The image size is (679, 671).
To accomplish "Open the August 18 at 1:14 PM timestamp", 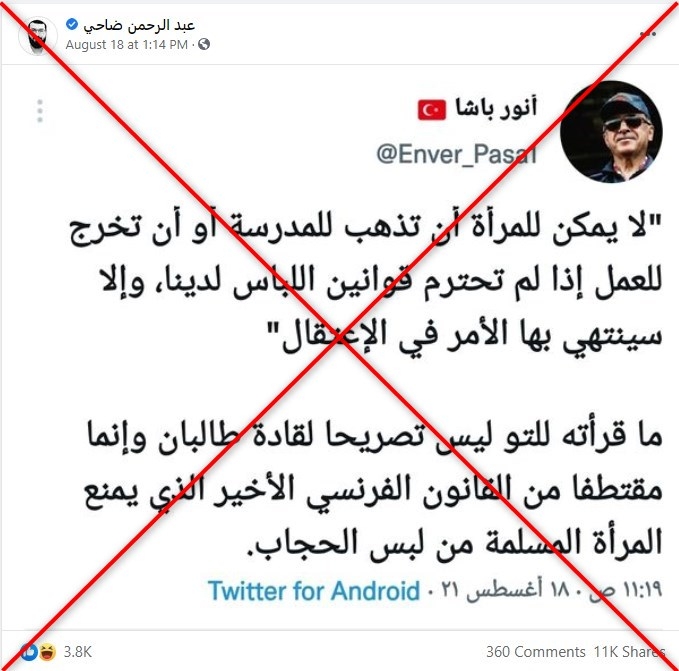I will click(x=126, y=45).
